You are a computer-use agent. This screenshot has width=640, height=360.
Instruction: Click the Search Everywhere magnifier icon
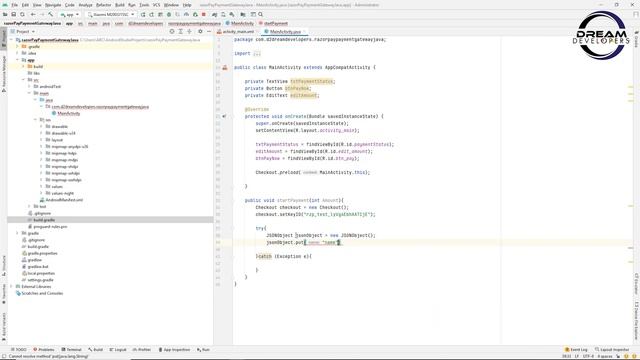[x=260, y=14]
